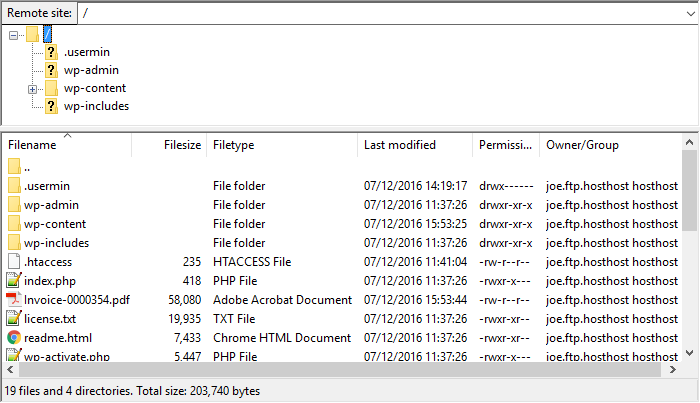
Task: Click the parent directory '..' folder icon
Action: [14, 166]
